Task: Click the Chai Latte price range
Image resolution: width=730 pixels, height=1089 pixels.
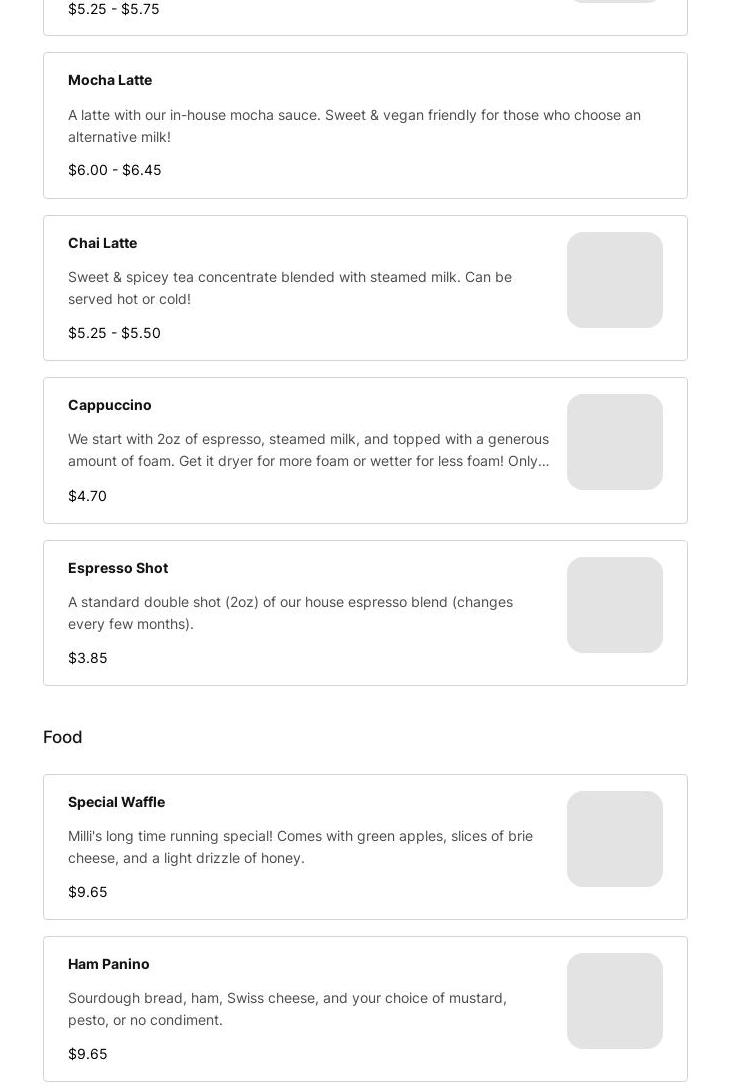Action: point(114,333)
